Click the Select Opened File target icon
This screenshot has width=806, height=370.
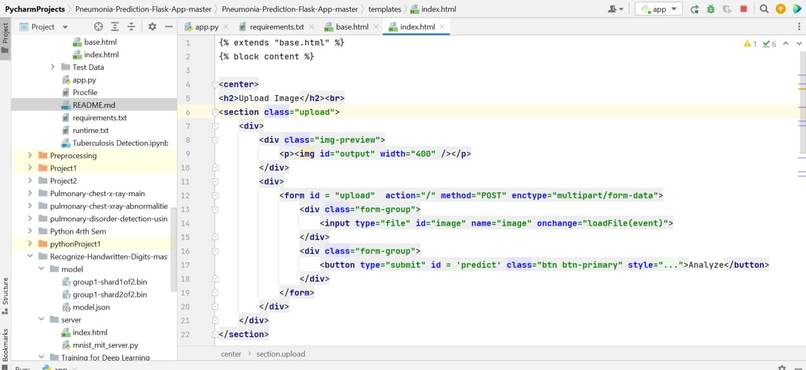pyautogui.click(x=98, y=27)
